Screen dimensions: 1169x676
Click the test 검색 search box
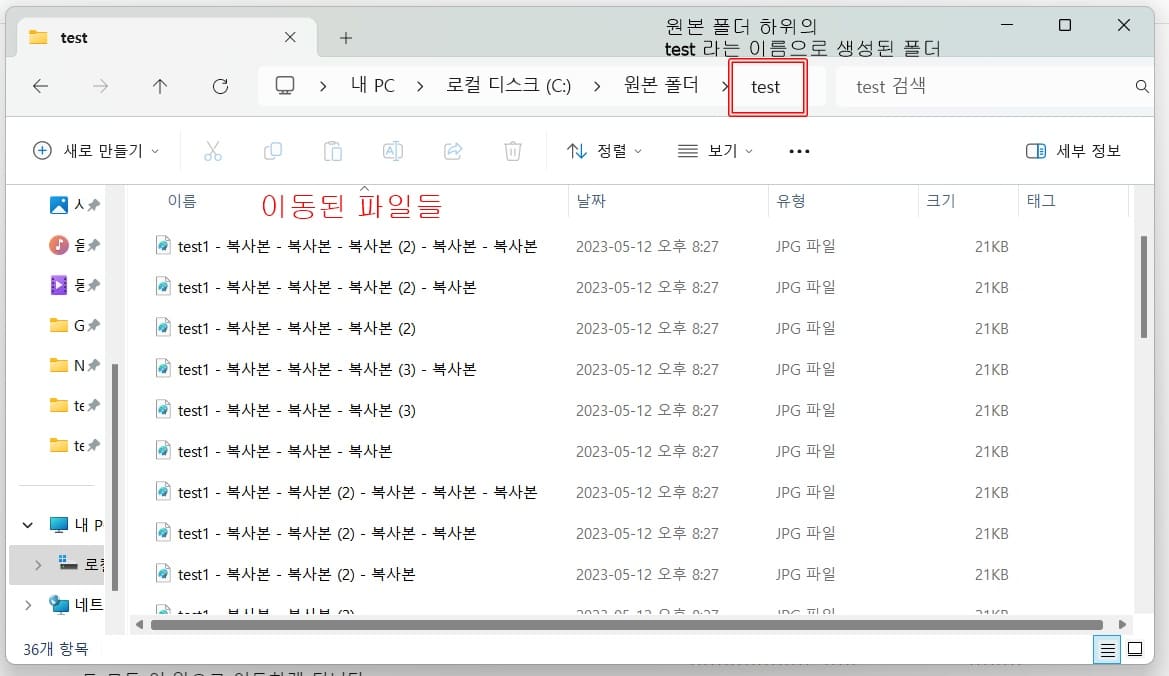click(x=990, y=87)
